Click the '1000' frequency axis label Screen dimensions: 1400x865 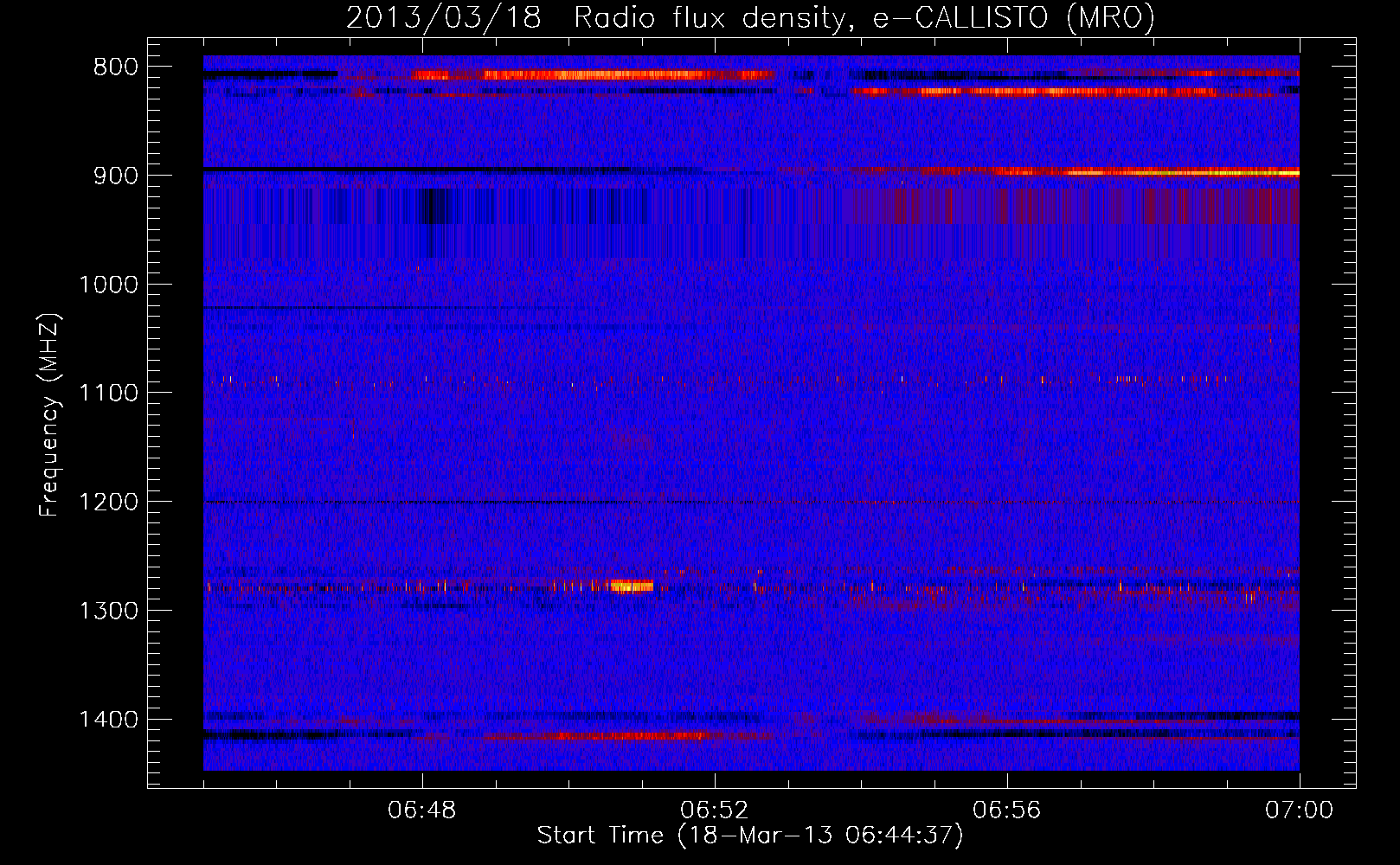pyautogui.click(x=108, y=285)
